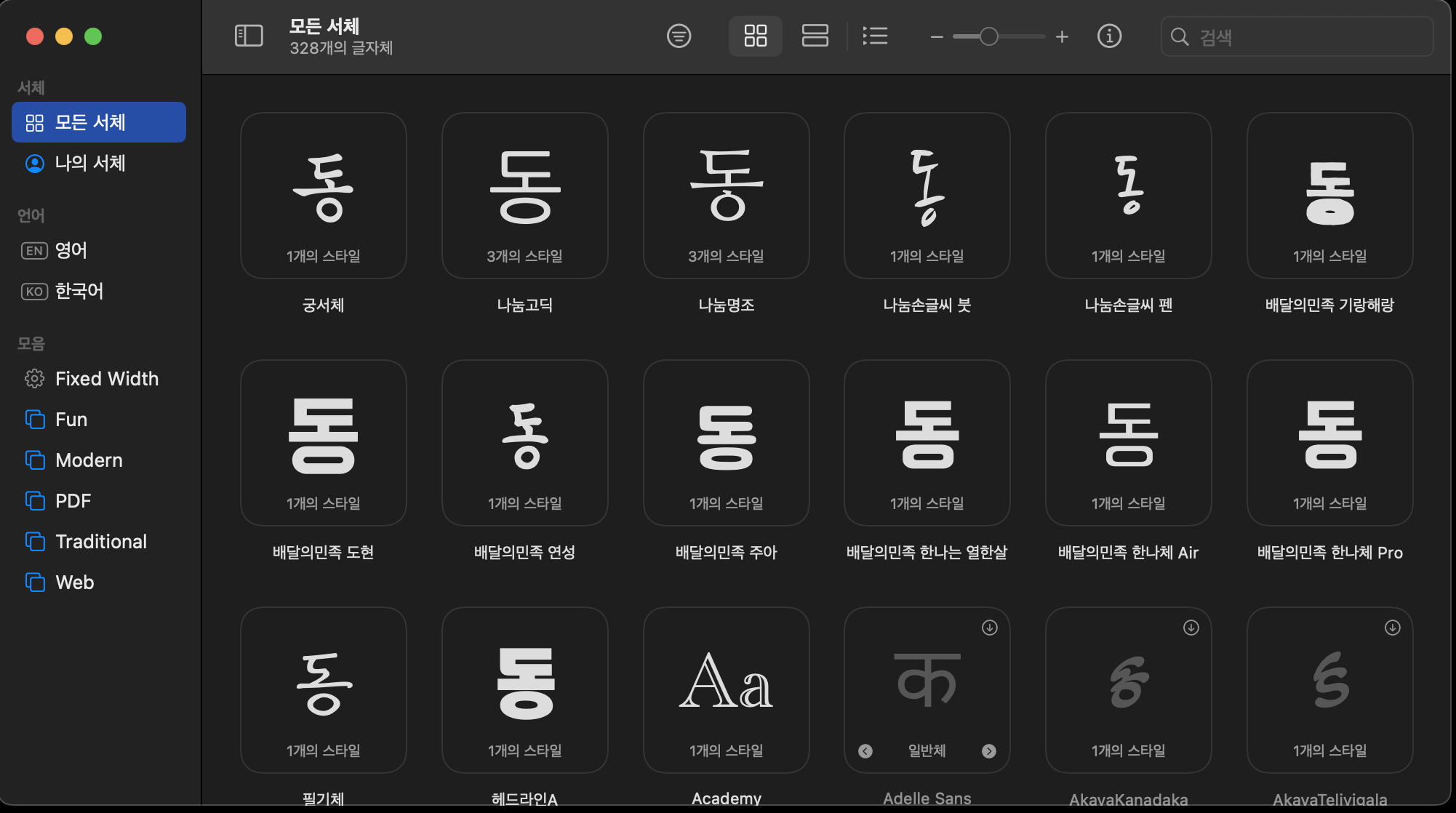Open the Traditional collection
The width and height of the screenshot is (1456, 813).
(99, 542)
